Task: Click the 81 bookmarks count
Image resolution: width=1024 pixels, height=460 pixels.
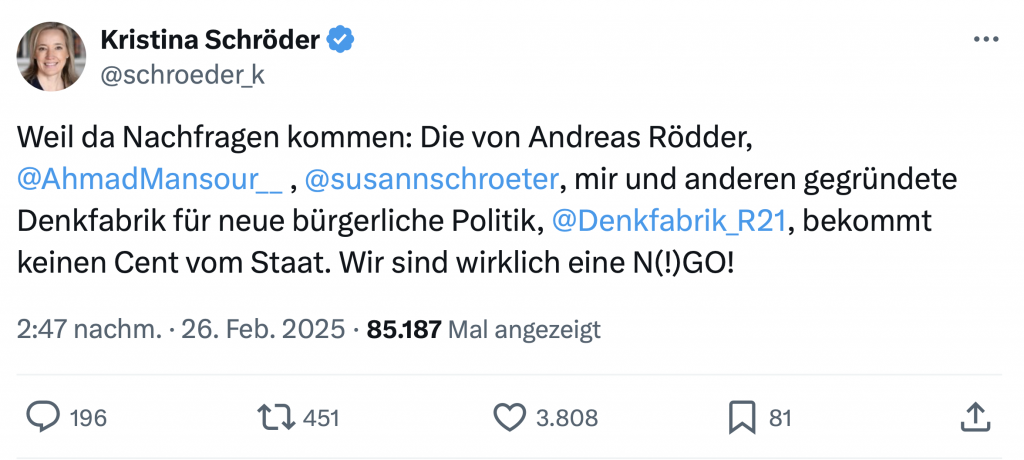Action: [780, 418]
